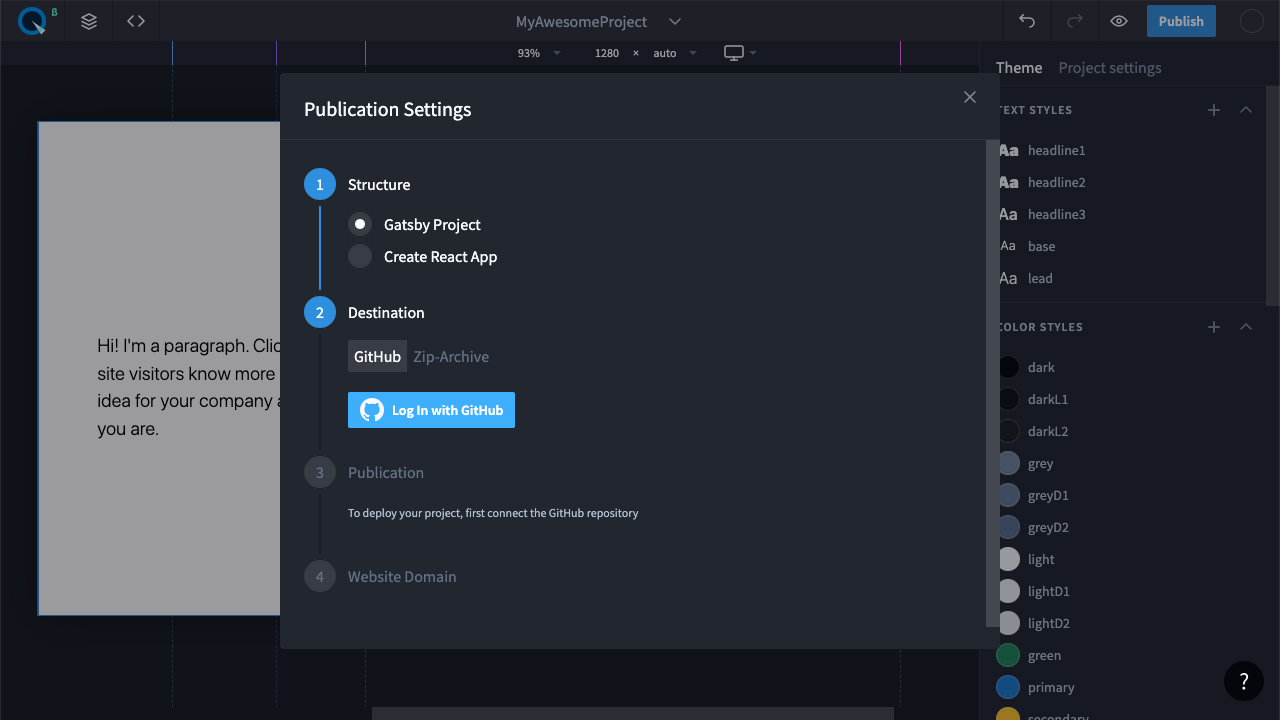The image size is (1280, 720).
Task: Switch to Project settings tab
Action: pos(1110,68)
